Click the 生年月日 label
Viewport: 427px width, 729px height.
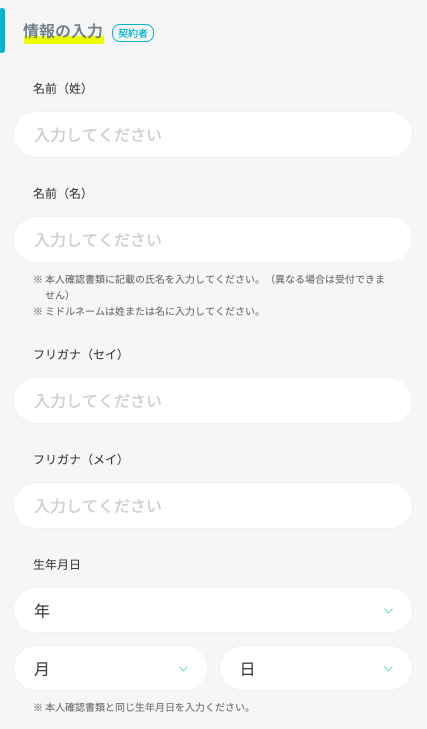[x=57, y=564]
